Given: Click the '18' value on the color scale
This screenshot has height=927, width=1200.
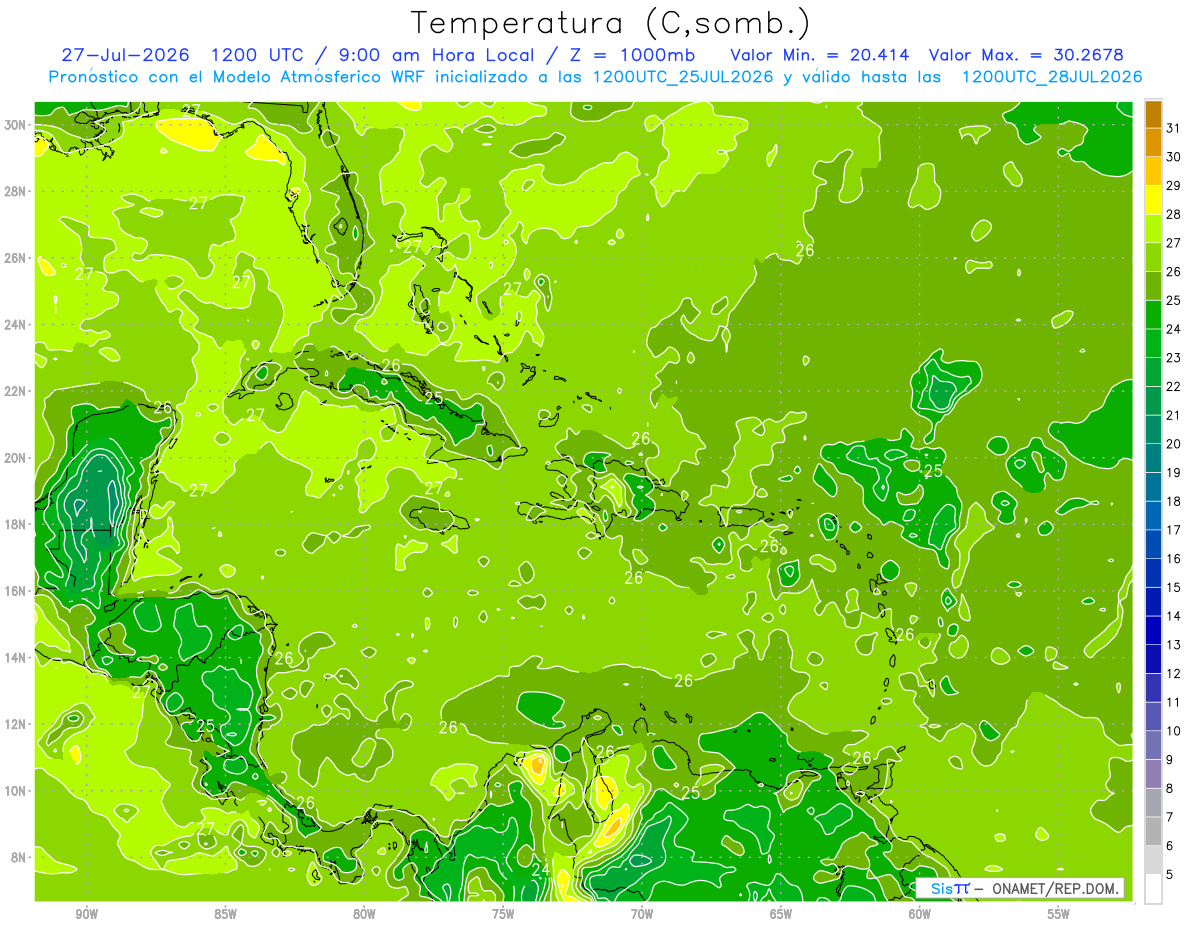Looking at the screenshot, I should [x=1173, y=501].
